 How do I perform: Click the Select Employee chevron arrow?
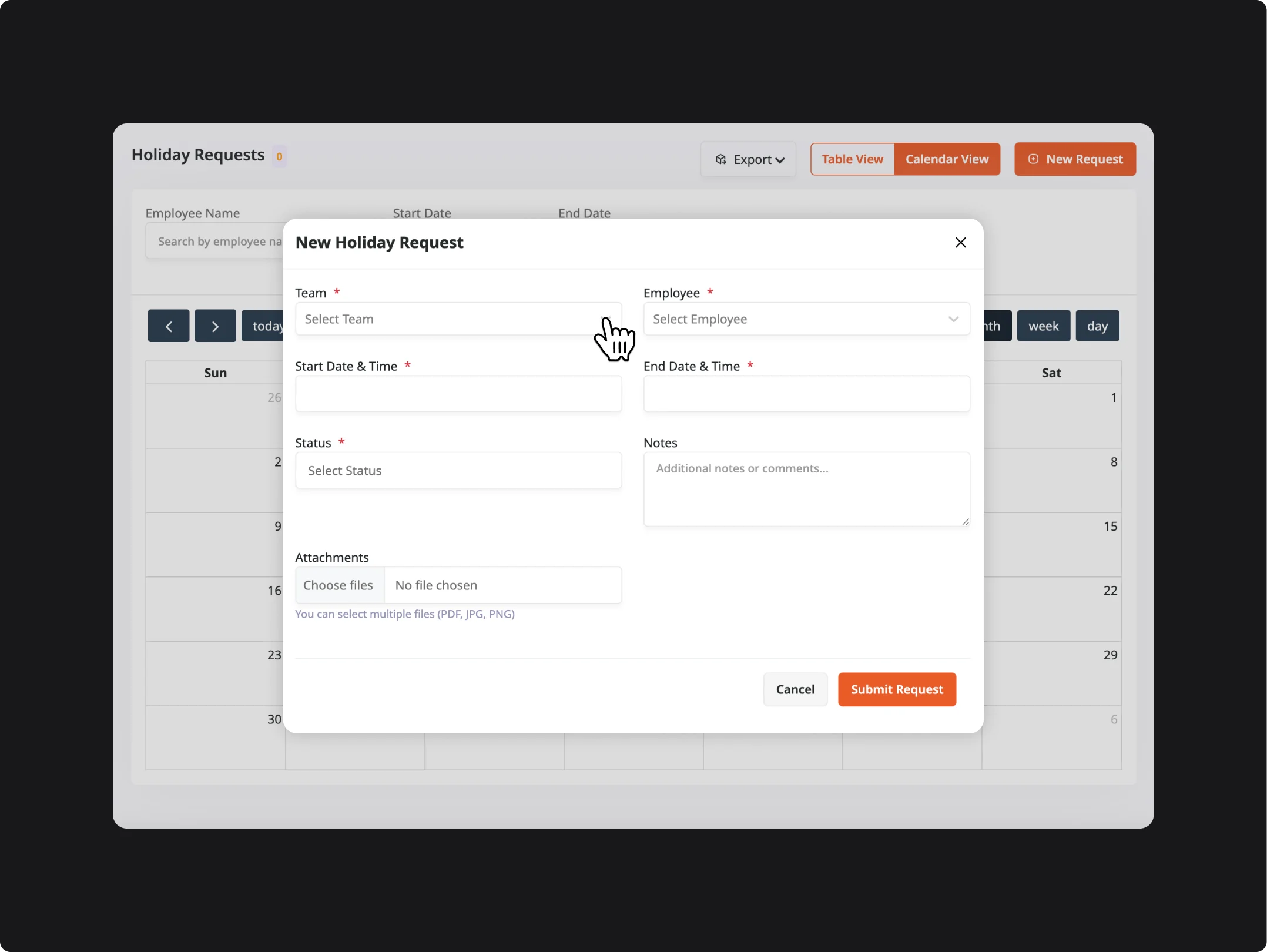(x=953, y=319)
